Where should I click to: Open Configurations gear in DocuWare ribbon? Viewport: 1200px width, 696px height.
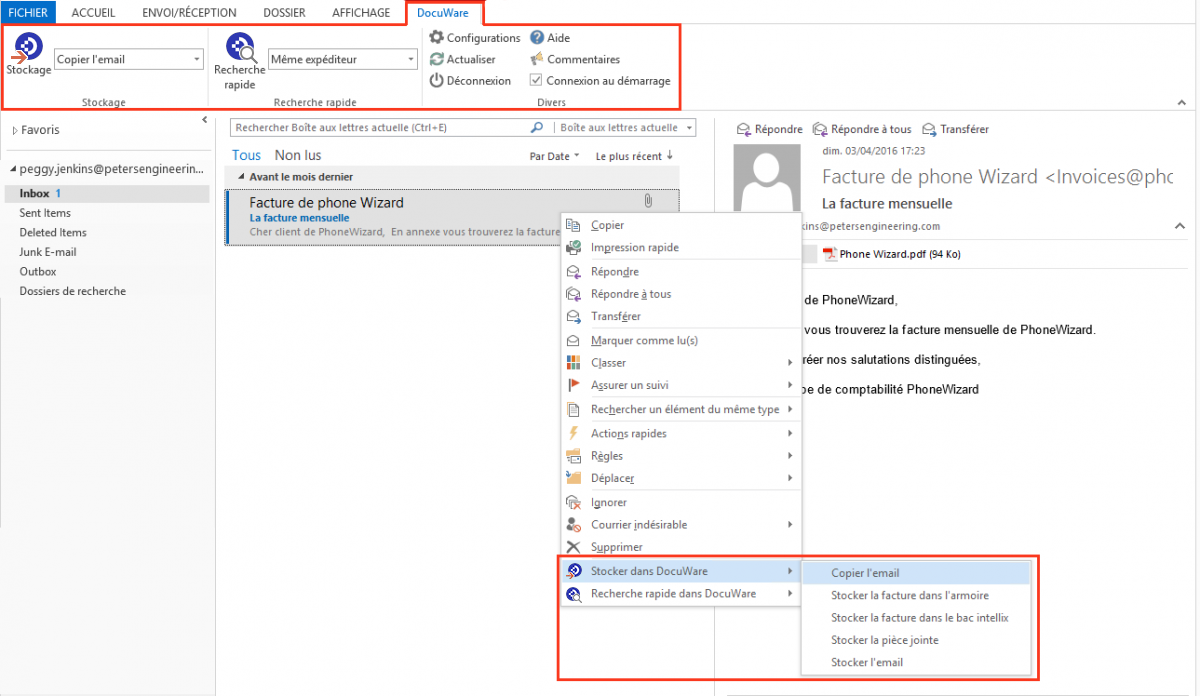pos(436,38)
